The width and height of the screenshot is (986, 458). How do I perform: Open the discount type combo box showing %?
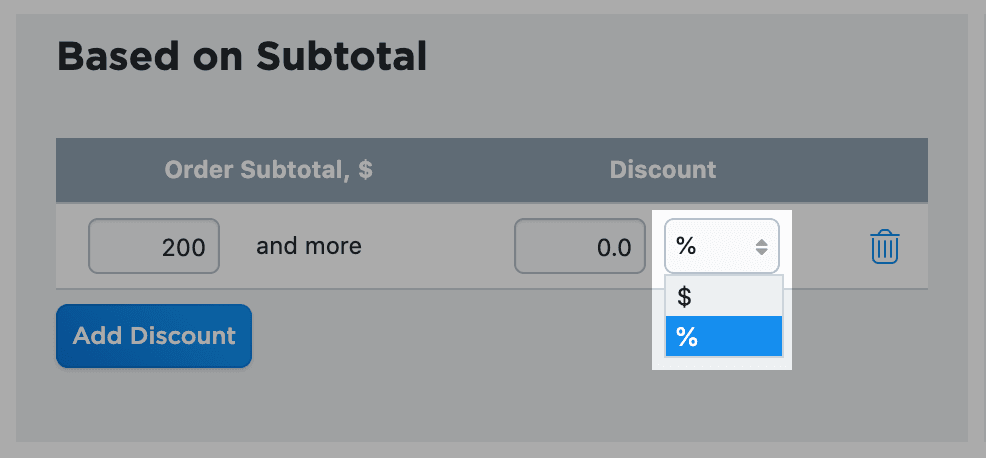tap(721, 246)
